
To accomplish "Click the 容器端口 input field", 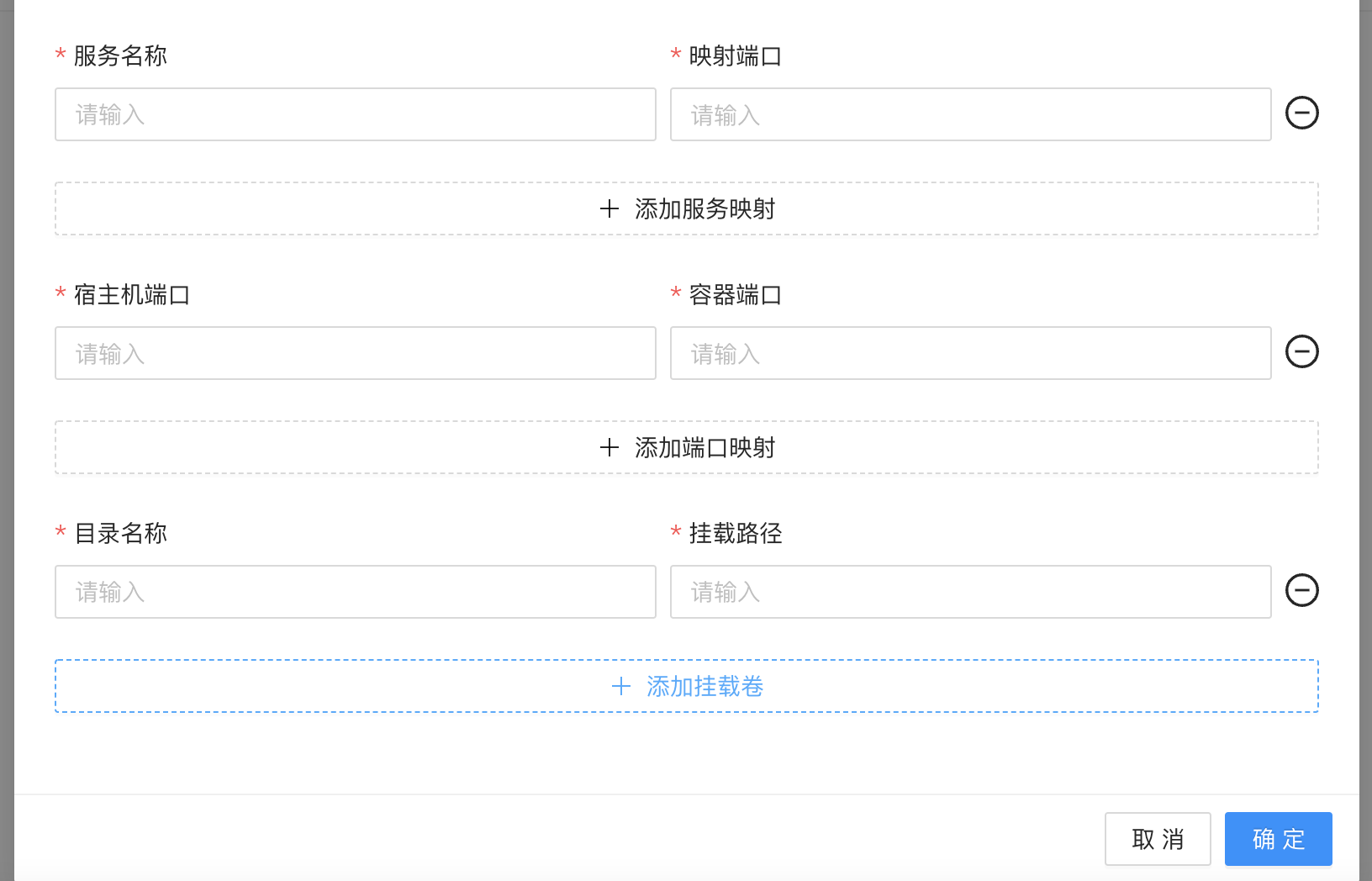I will (x=969, y=353).
